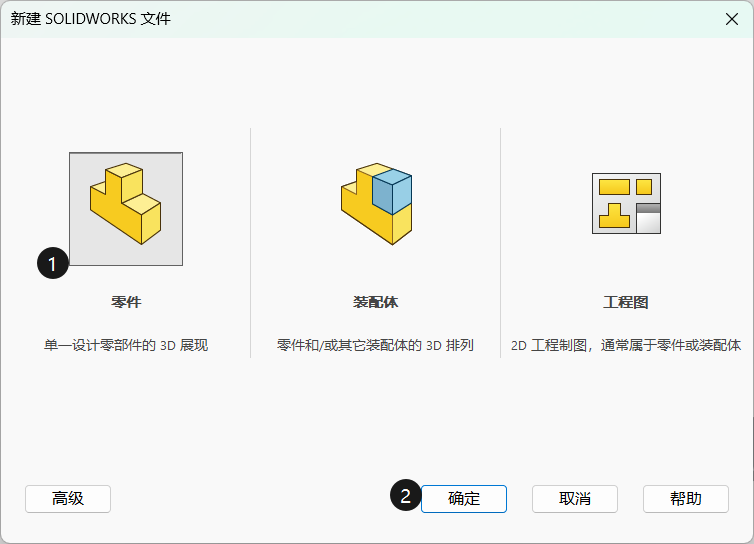Click the small gray box in drawing icon
Image resolution: width=754 pixels, height=544 pixels.
click(648, 218)
